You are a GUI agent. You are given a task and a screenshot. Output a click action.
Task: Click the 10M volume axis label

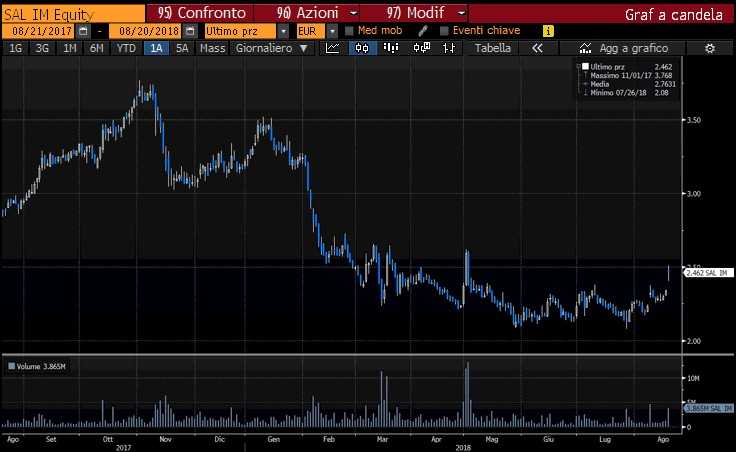tap(693, 378)
